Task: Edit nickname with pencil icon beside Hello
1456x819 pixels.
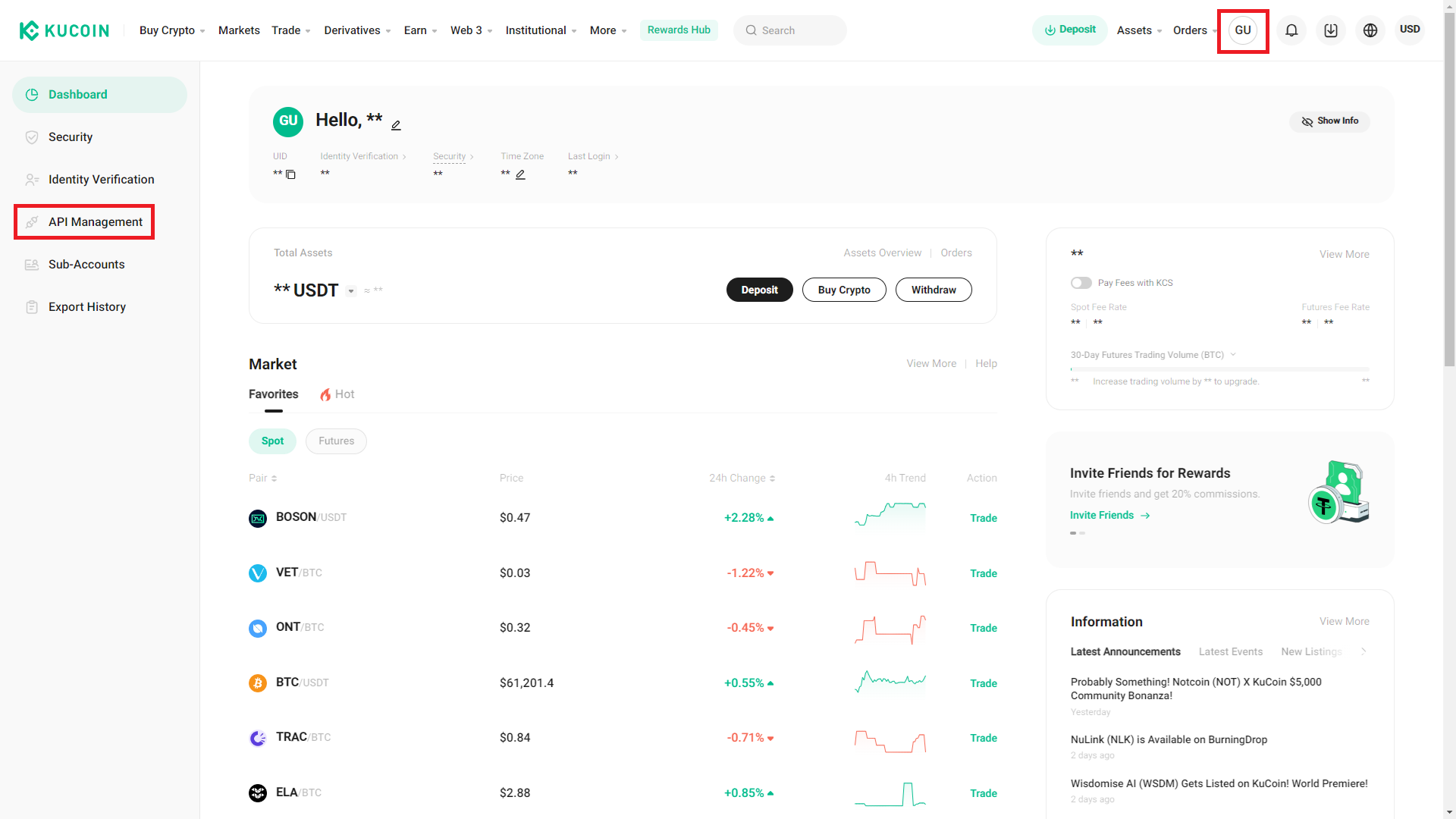Action: [396, 125]
